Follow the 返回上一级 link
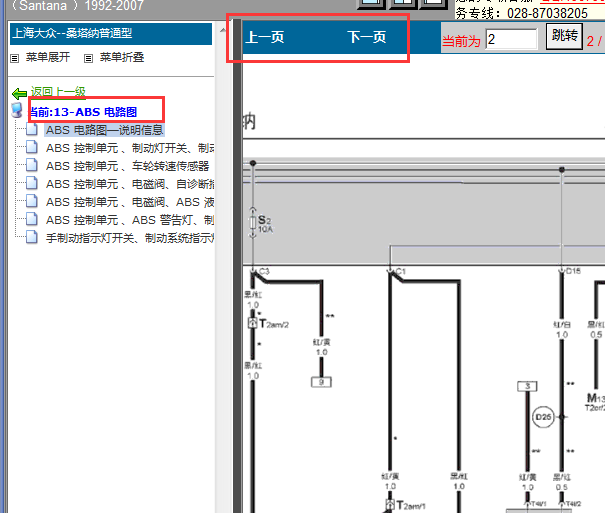The image size is (605, 513). pyautogui.click(x=58, y=92)
